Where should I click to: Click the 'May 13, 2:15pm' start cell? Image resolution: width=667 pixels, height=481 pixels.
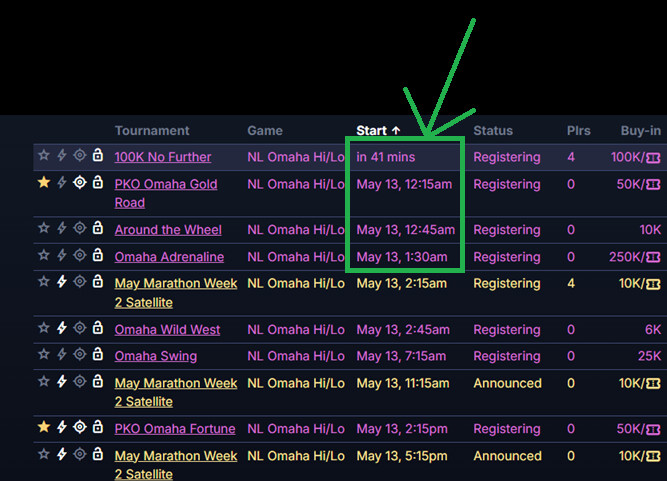point(402,429)
